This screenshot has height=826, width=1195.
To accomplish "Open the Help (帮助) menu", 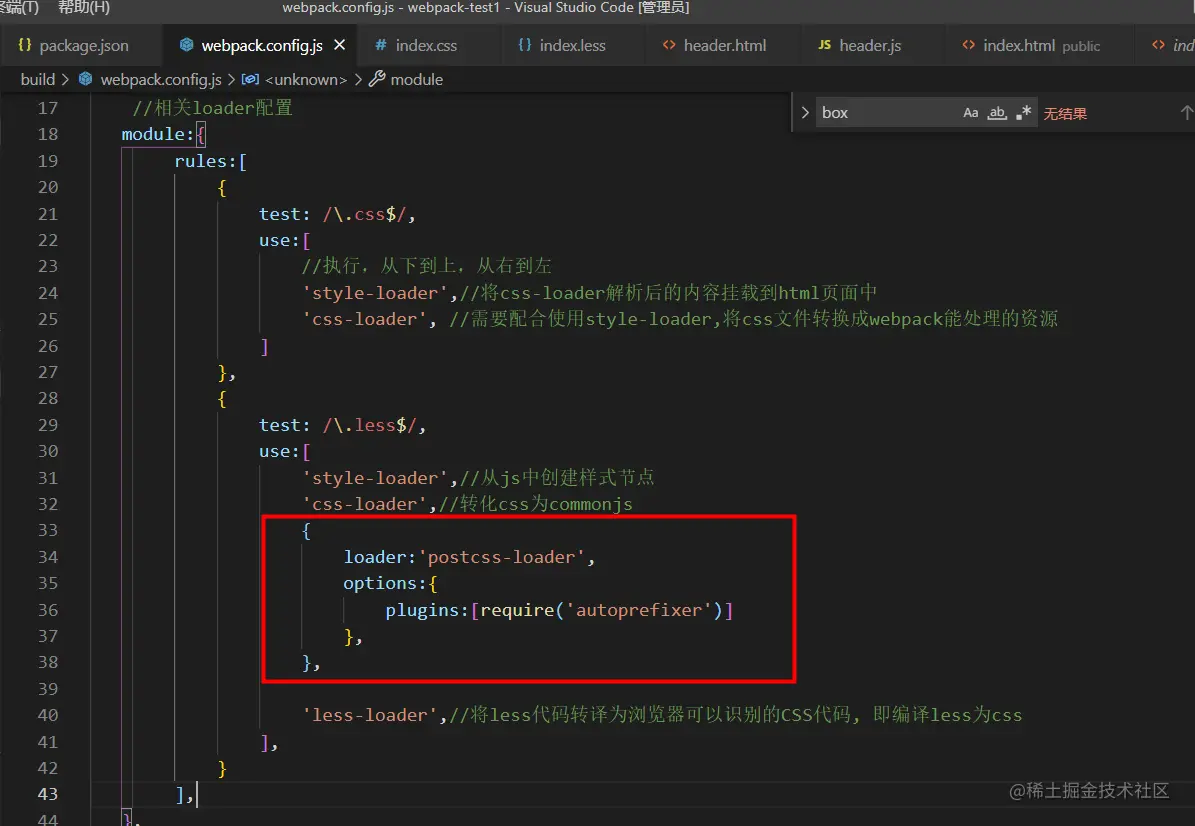I will click(x=84, y=8).
